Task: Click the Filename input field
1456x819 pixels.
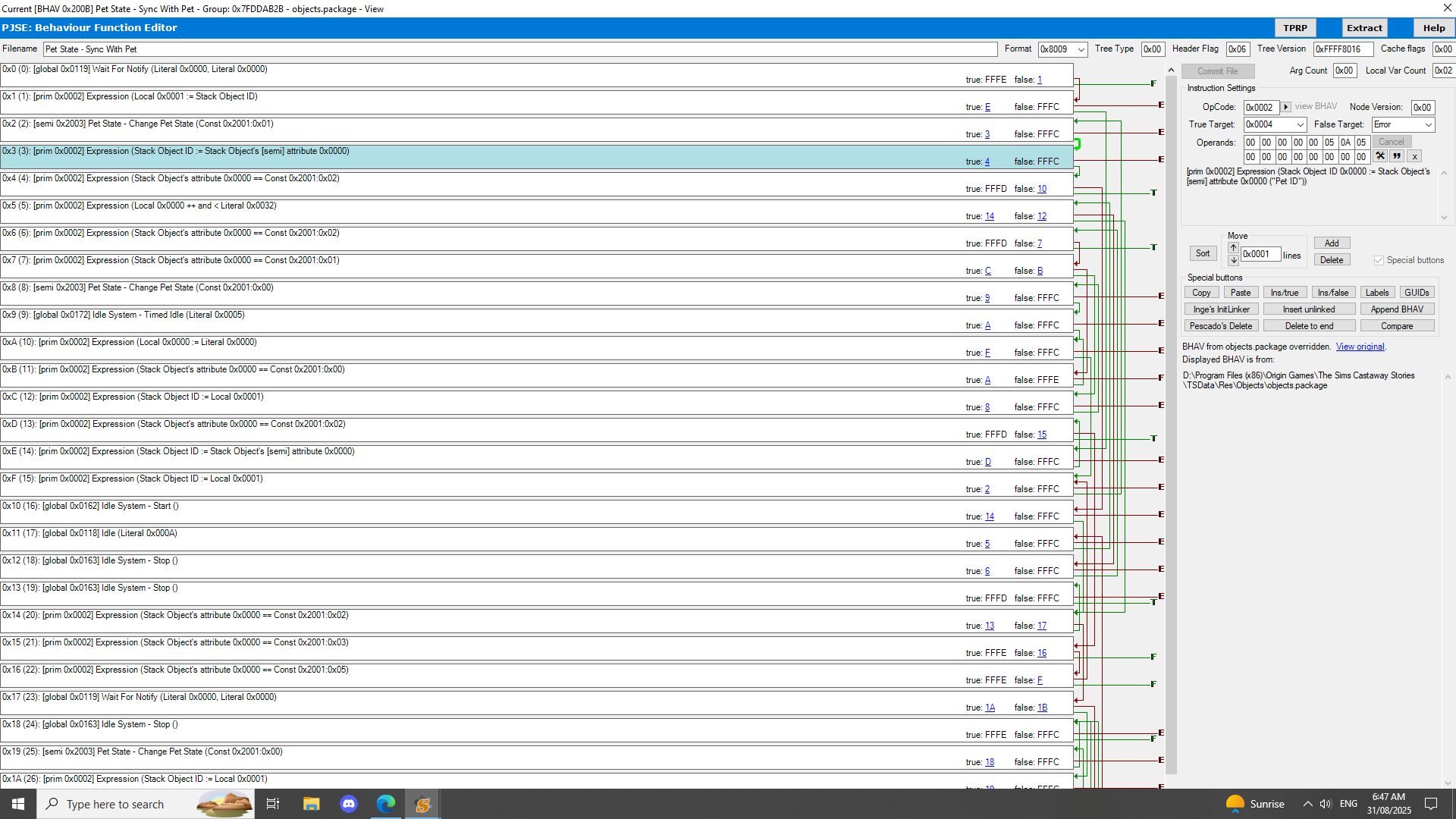Action: tap(520, 49)
